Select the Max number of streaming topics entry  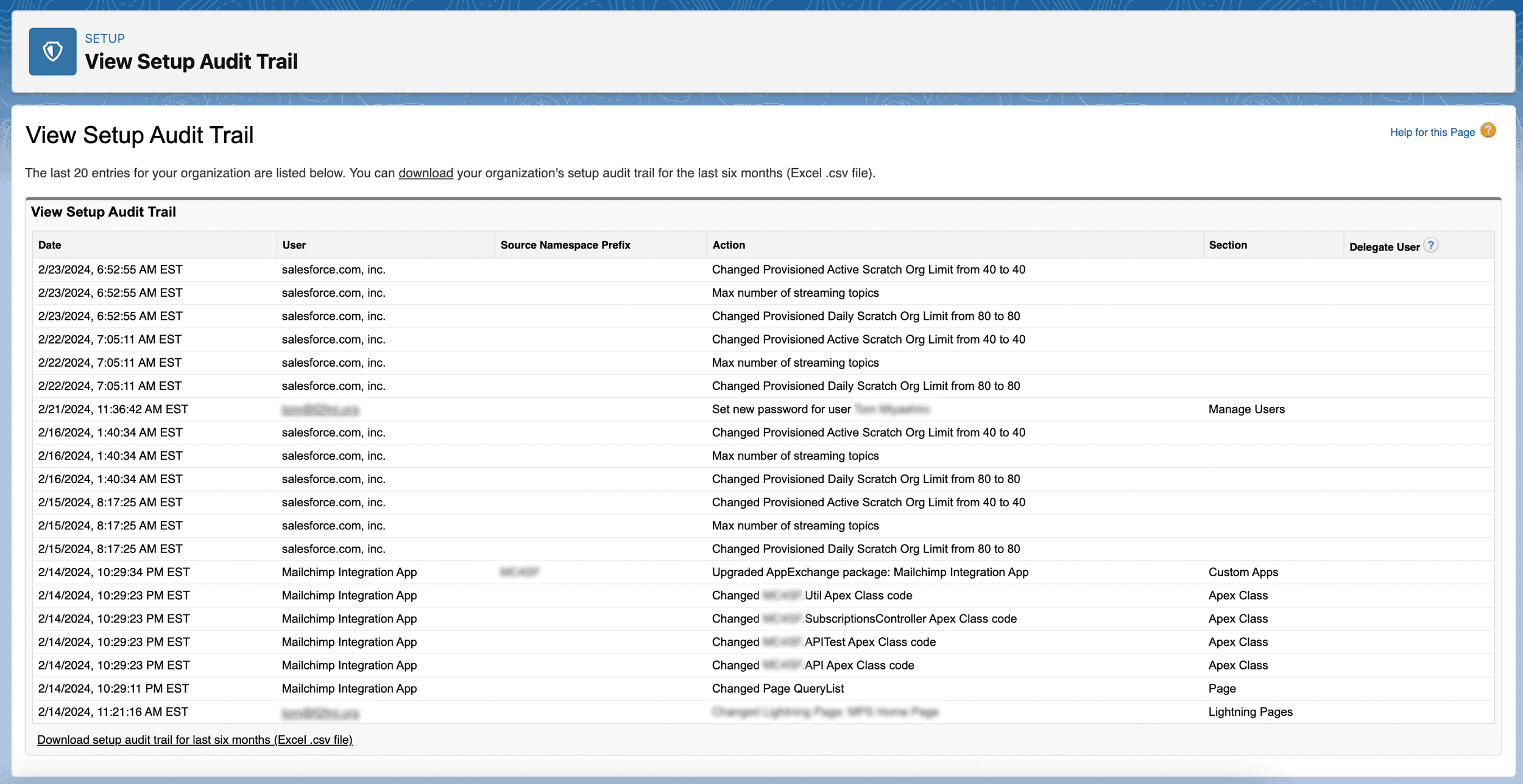tap(795, 292)
